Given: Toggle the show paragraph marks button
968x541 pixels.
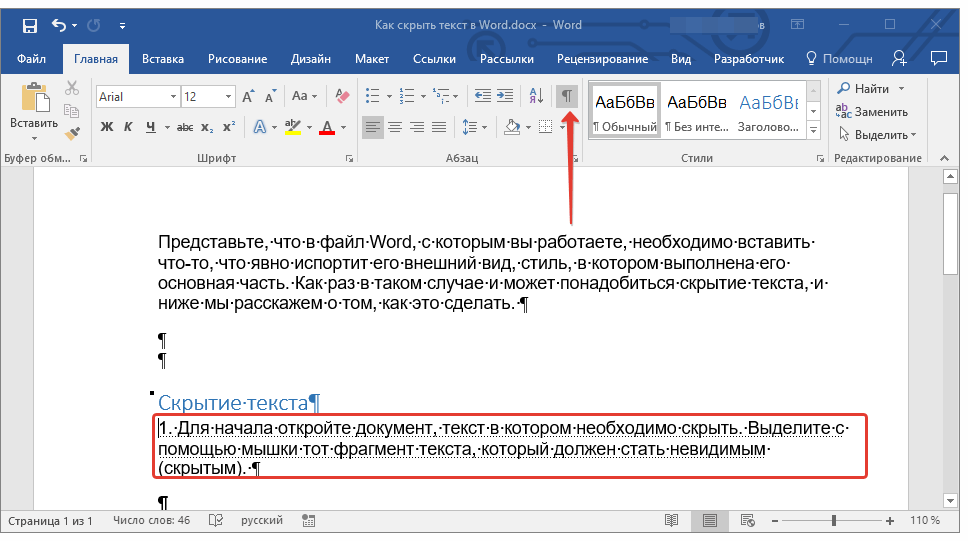Looking at the screenshot, I should [x=567, y=96].
